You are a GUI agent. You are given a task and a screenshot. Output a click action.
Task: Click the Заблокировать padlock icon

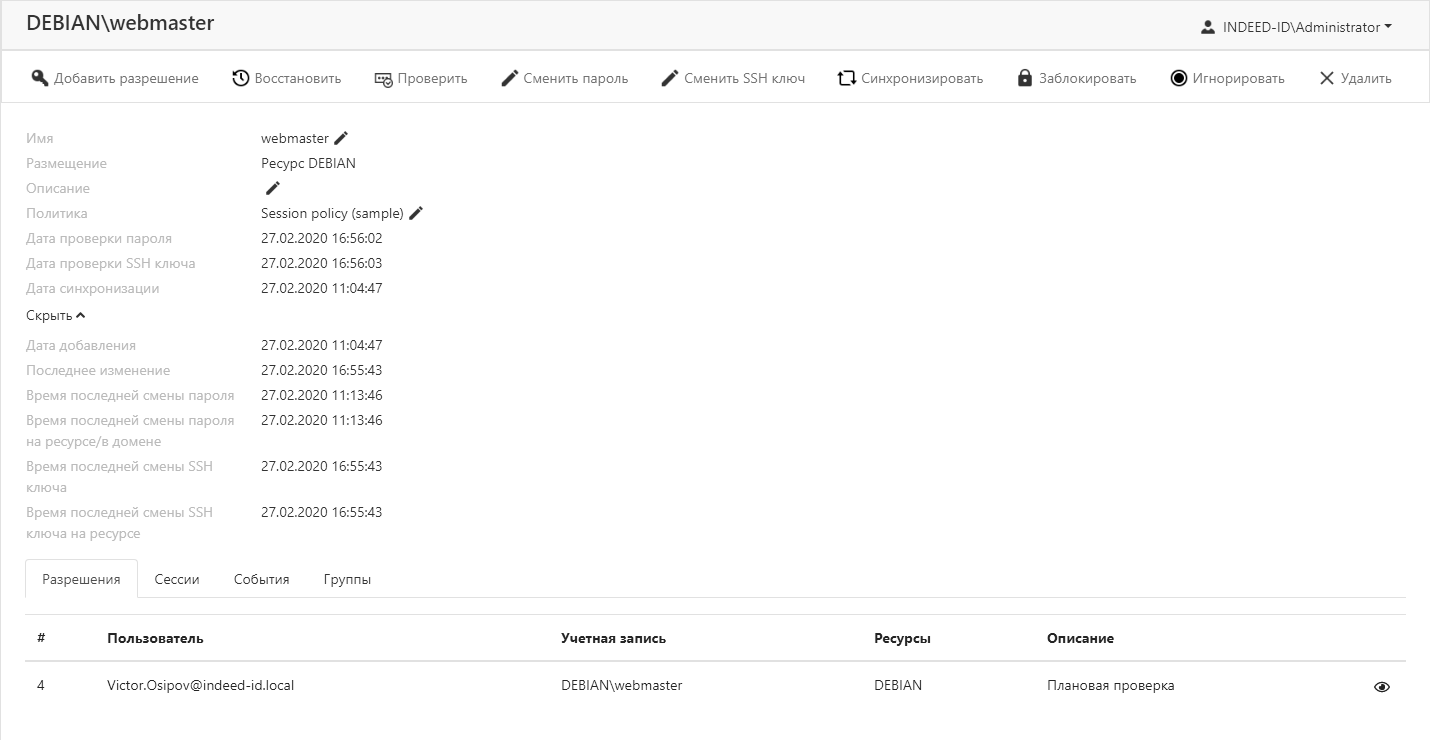(x=1025, y=78)
